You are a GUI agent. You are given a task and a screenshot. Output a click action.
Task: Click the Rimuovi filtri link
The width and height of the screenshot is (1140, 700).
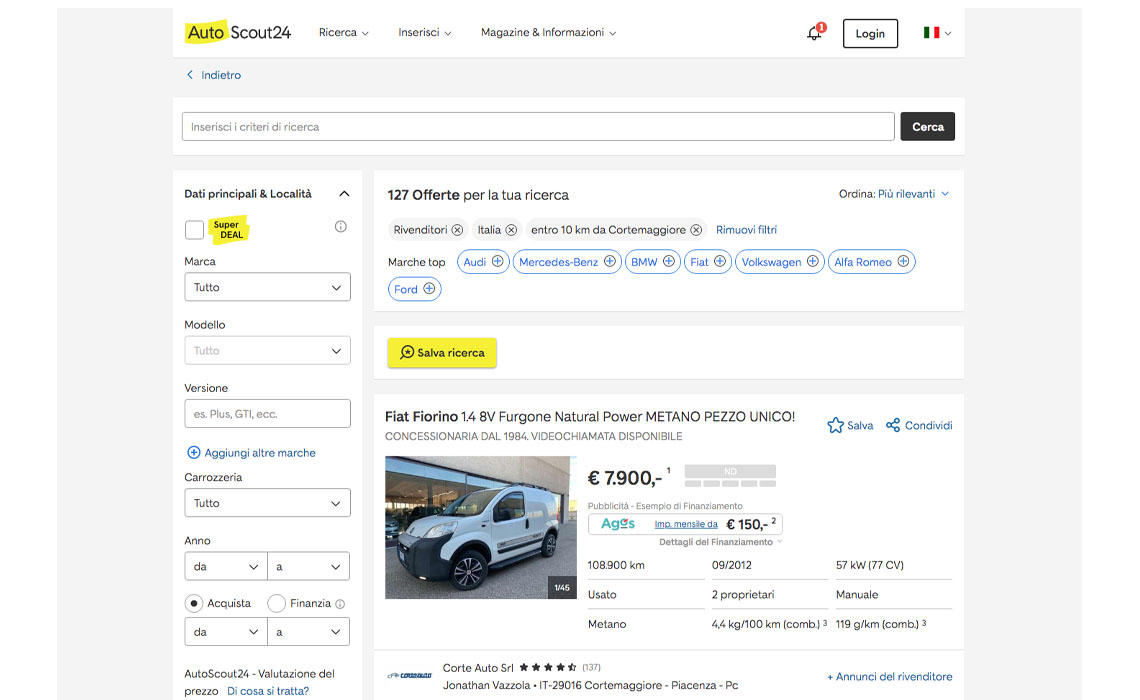point(747,230)
